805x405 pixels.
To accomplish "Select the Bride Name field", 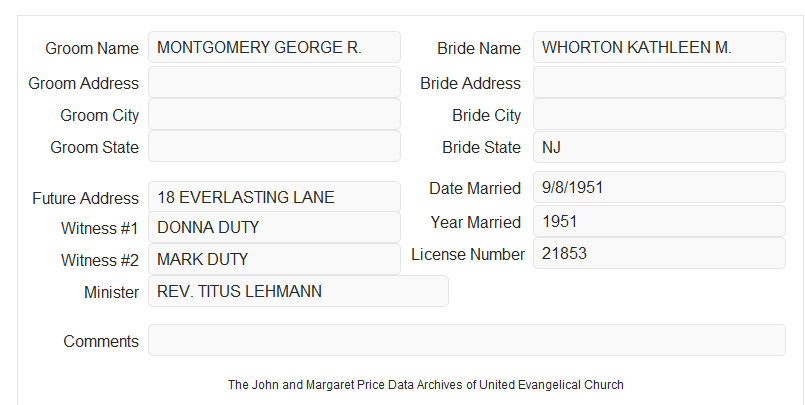I will click(x=659, y=47).
